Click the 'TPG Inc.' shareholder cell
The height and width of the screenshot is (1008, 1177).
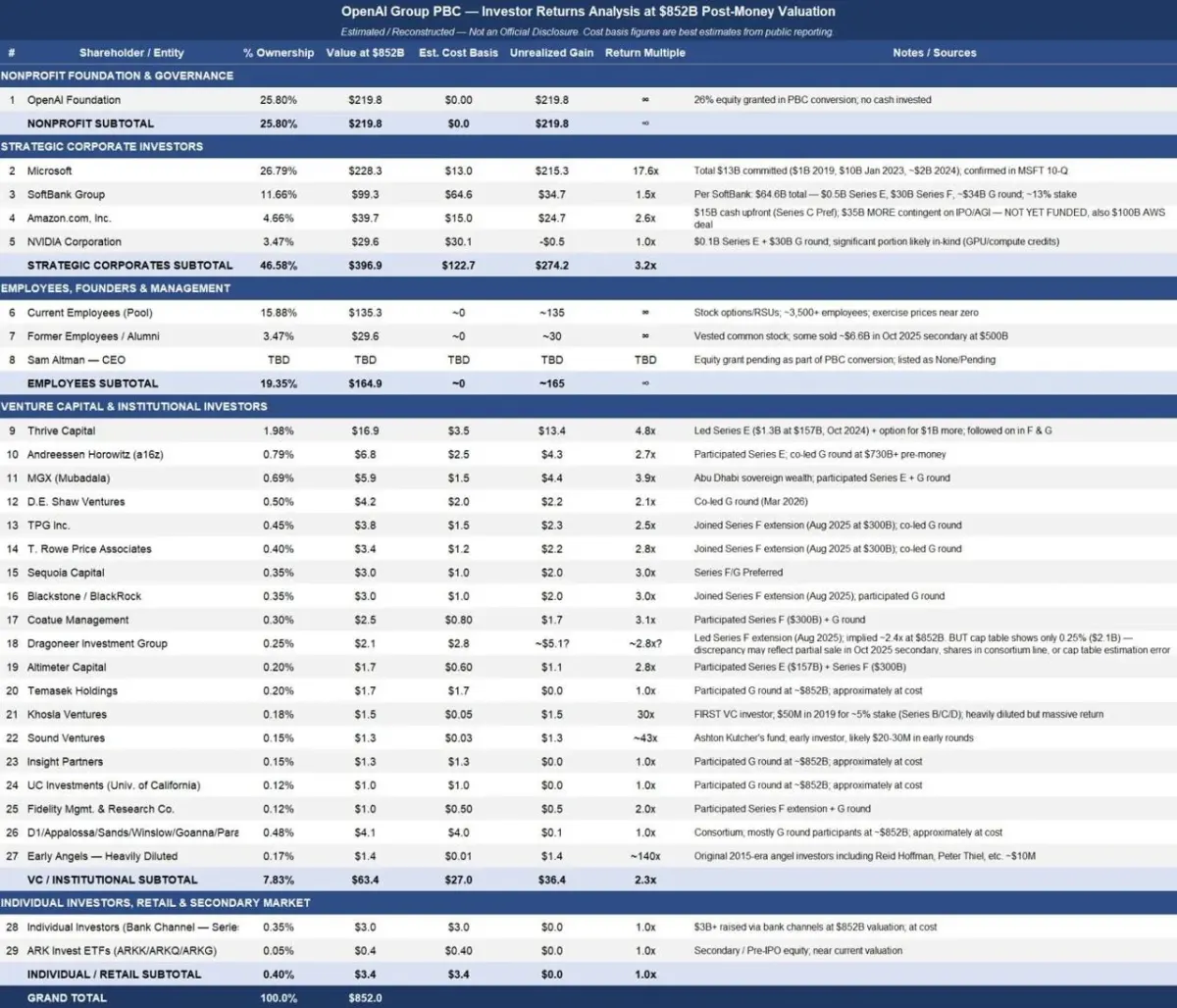pyautogui.click(x=48, y=525)
